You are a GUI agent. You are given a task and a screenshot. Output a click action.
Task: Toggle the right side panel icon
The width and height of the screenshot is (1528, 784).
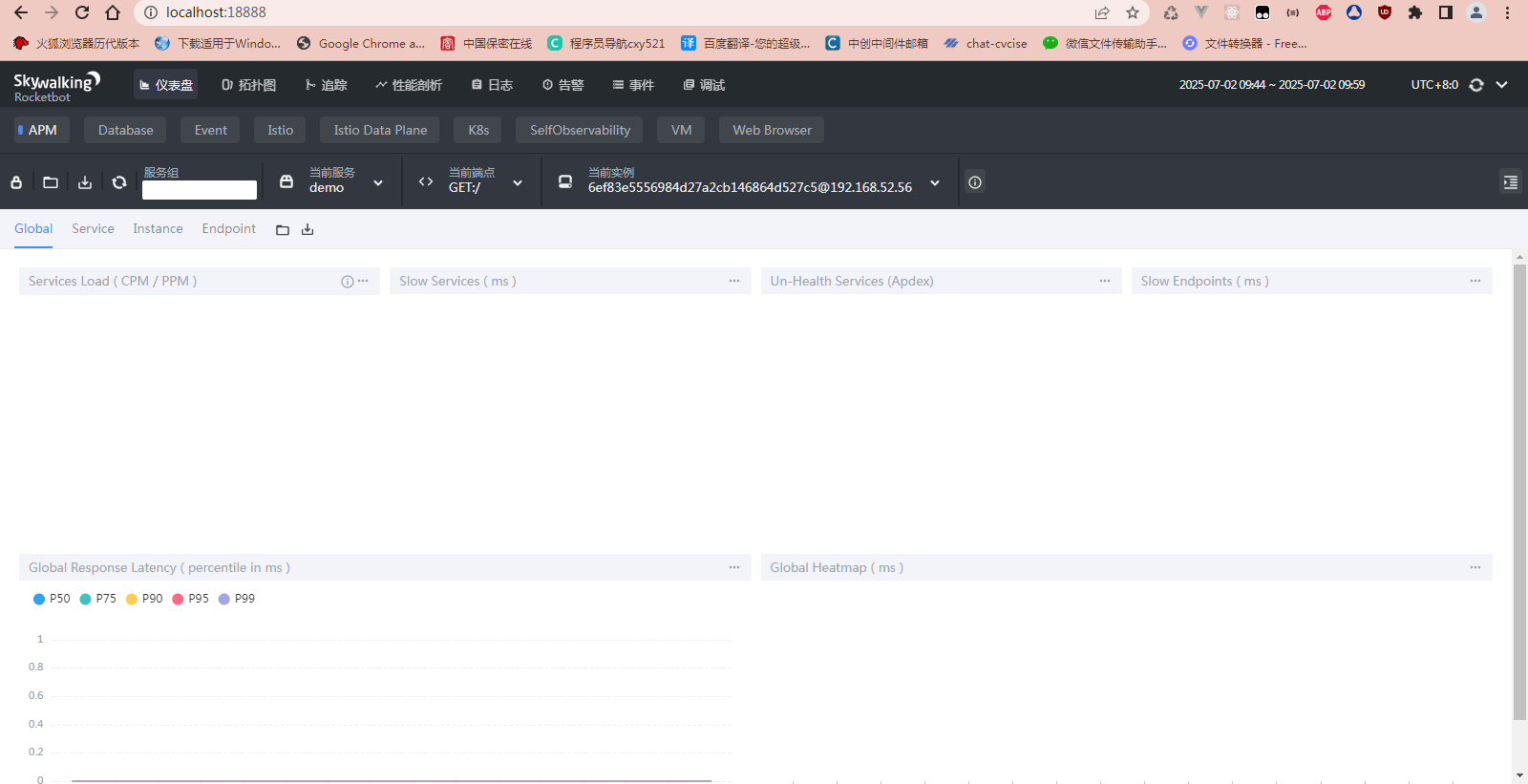click(1510, 182)
